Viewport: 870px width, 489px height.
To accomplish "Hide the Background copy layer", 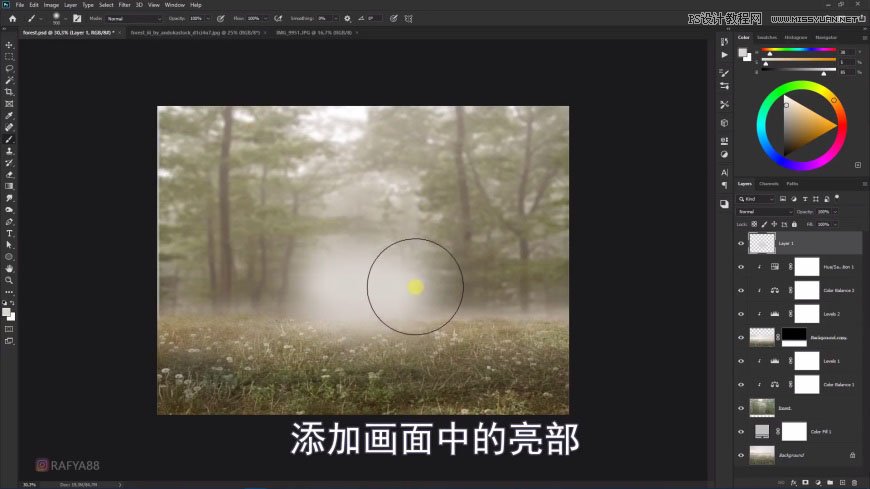I will pyautogui.click(x=741, y=337).
